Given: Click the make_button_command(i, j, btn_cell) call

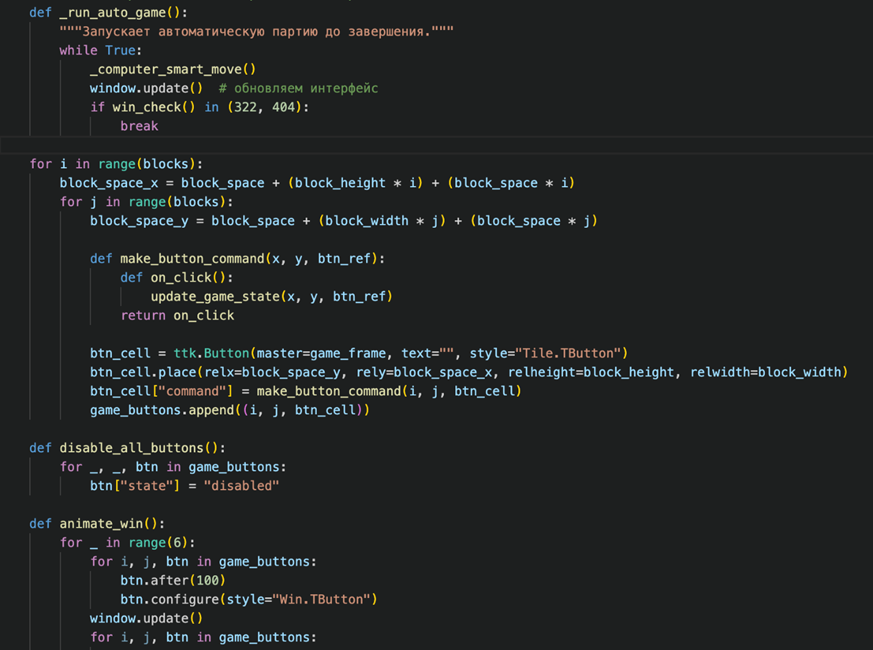Looking at the screenshot, I should tap(389, 391).
